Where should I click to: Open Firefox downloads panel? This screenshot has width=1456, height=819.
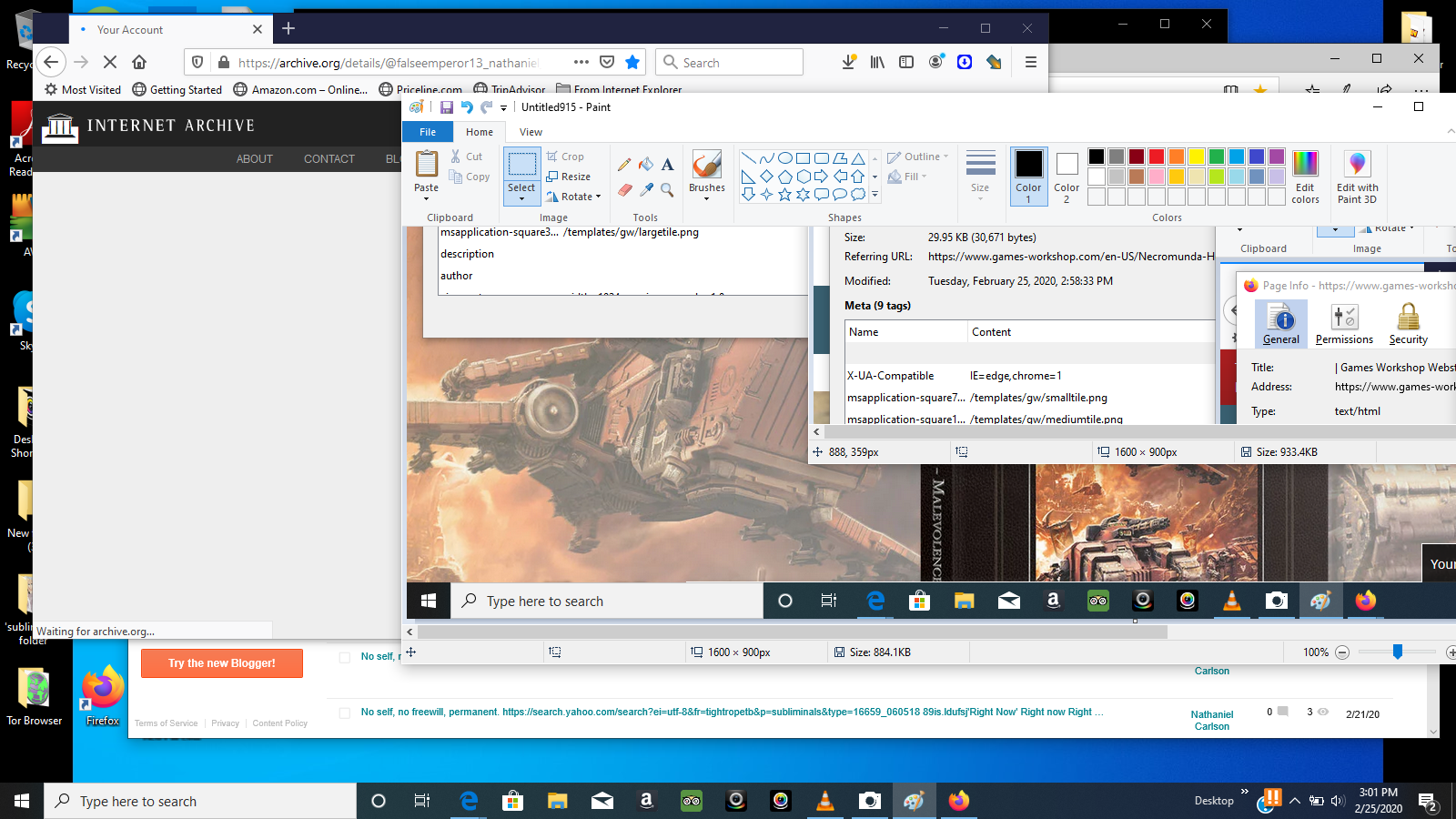point(848,62)
